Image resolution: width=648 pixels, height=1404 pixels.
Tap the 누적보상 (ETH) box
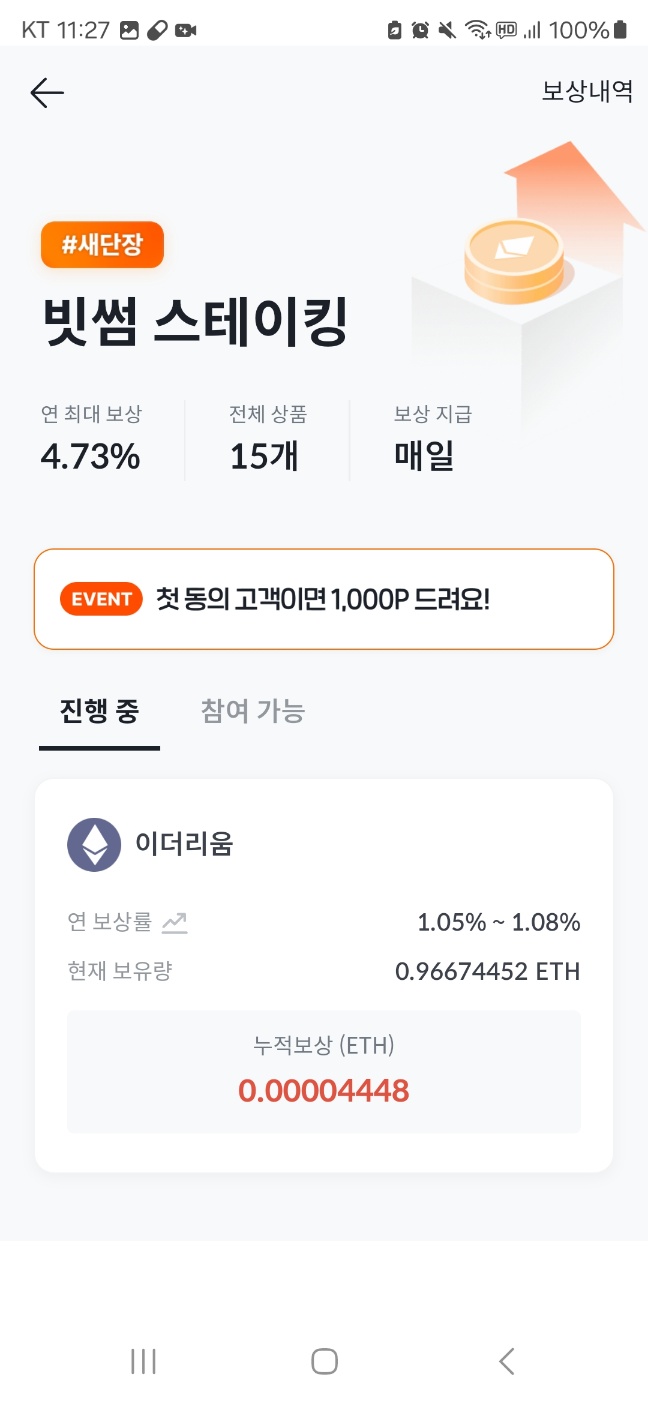[324, 1072]
